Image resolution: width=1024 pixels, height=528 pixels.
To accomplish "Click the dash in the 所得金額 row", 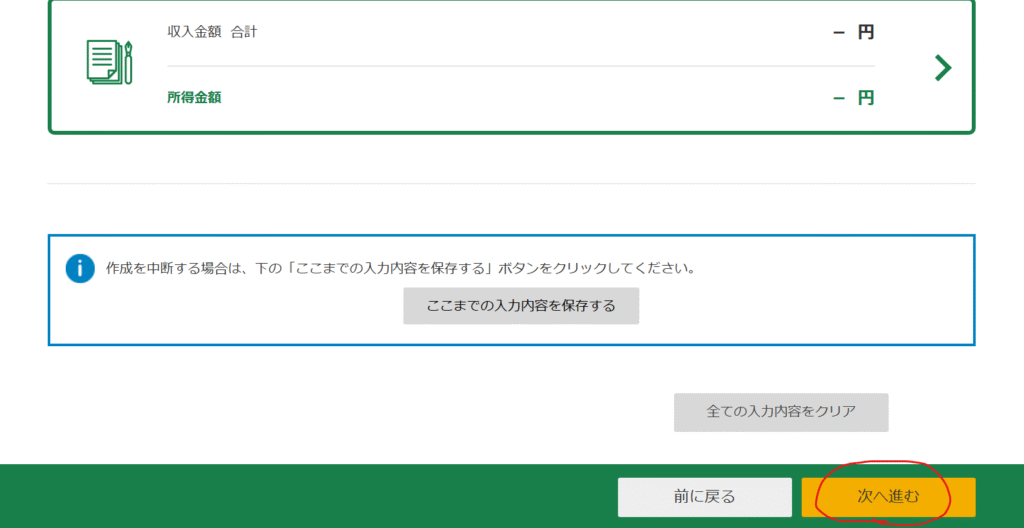I will (839, 98).
